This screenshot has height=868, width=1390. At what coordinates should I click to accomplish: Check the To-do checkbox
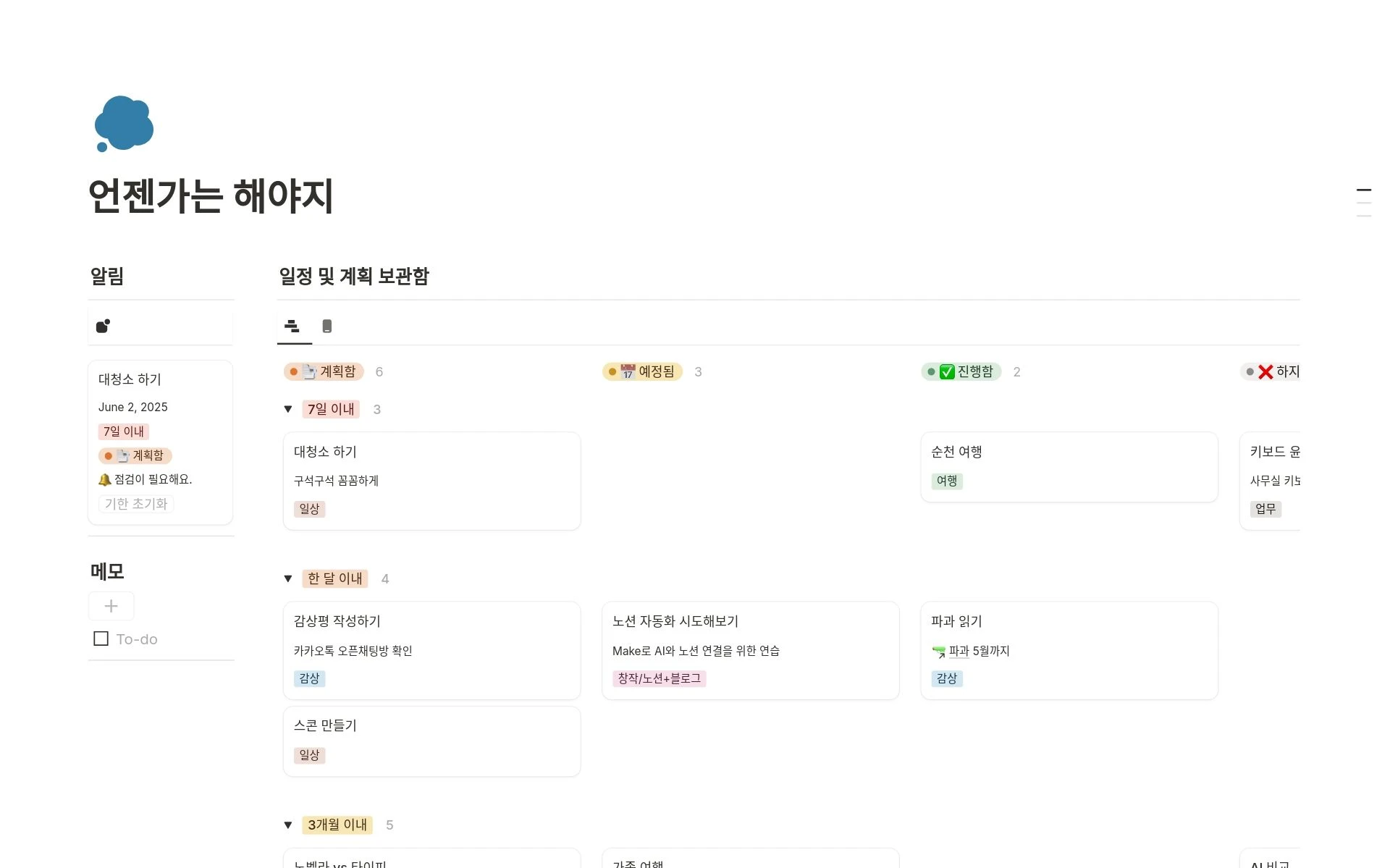101,639
